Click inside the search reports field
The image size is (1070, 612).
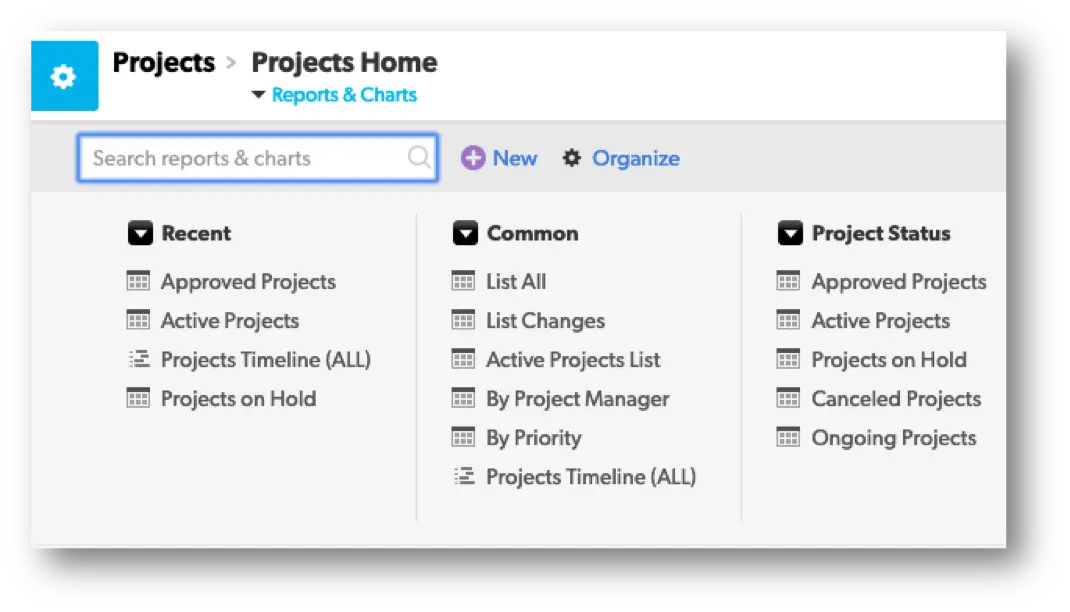pyautogui.click(x=240, y=157)
